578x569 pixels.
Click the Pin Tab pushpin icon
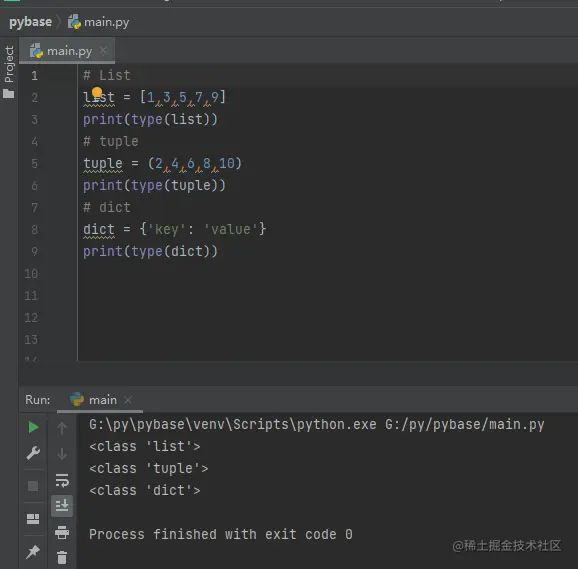pos(33,552)
